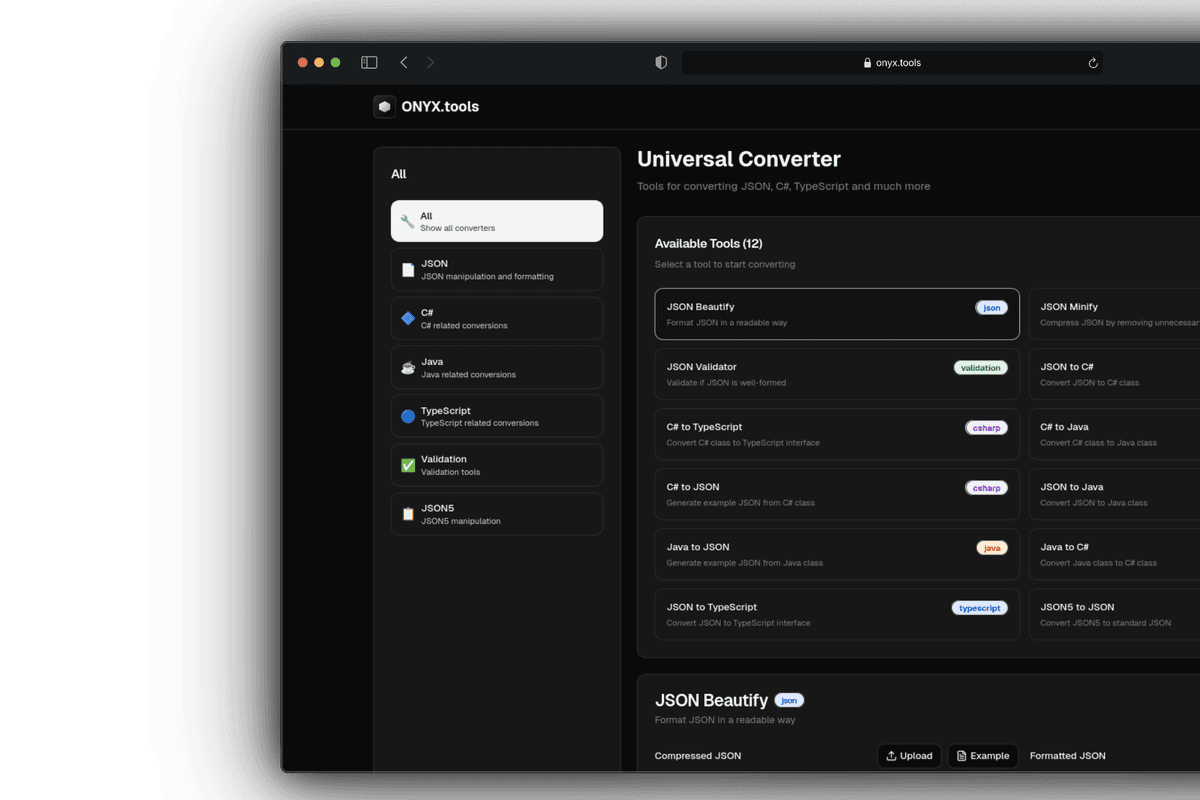Click the Java coffee cup icon

[x=408, y=368]
